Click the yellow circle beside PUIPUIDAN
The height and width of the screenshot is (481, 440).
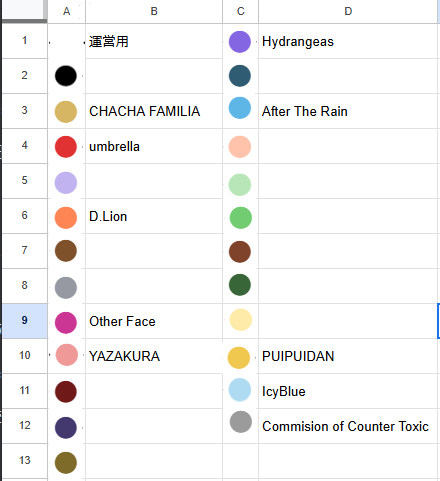pyautogui.click(x=239, y=358)
